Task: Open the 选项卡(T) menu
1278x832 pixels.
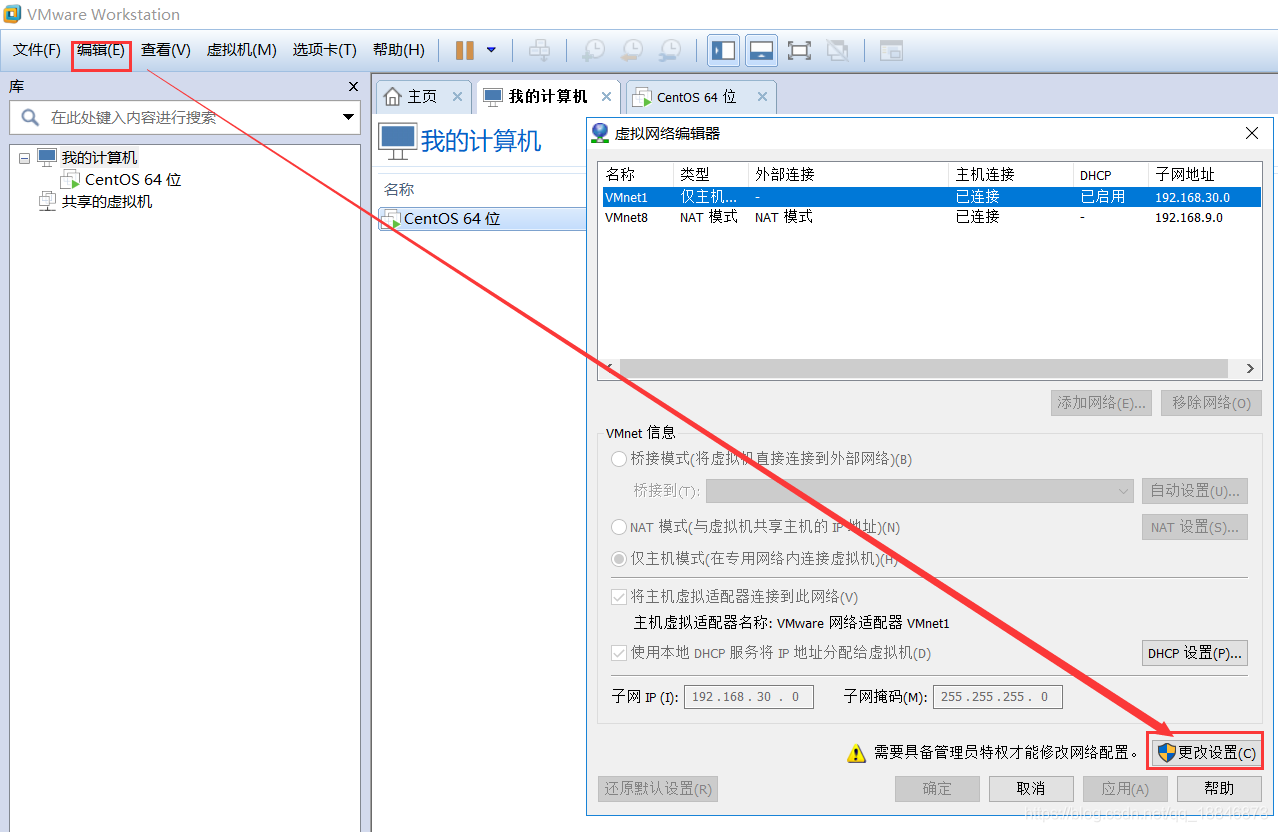Action: point(324,50)
